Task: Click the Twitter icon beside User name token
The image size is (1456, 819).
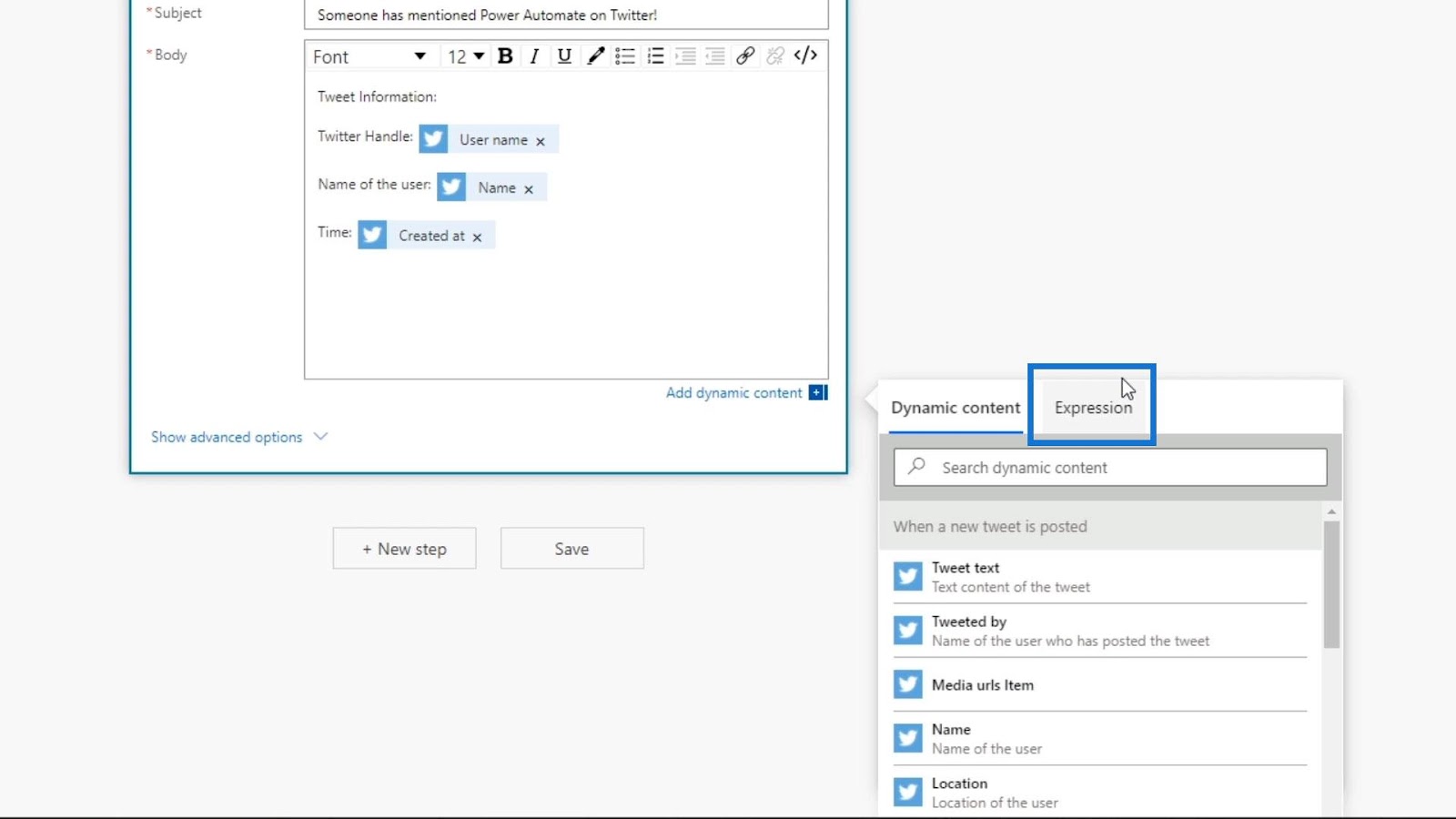Action: point(433,139)
